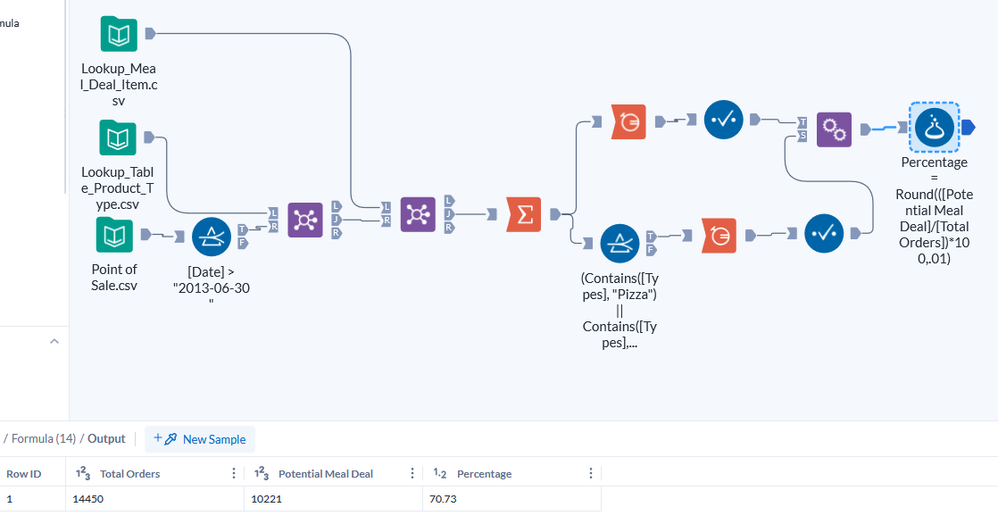Select the Lookup_Meal_Deal_Item.csv input tool
The width and height of the screenshot is (998, 516).
(x=118, y=34)
